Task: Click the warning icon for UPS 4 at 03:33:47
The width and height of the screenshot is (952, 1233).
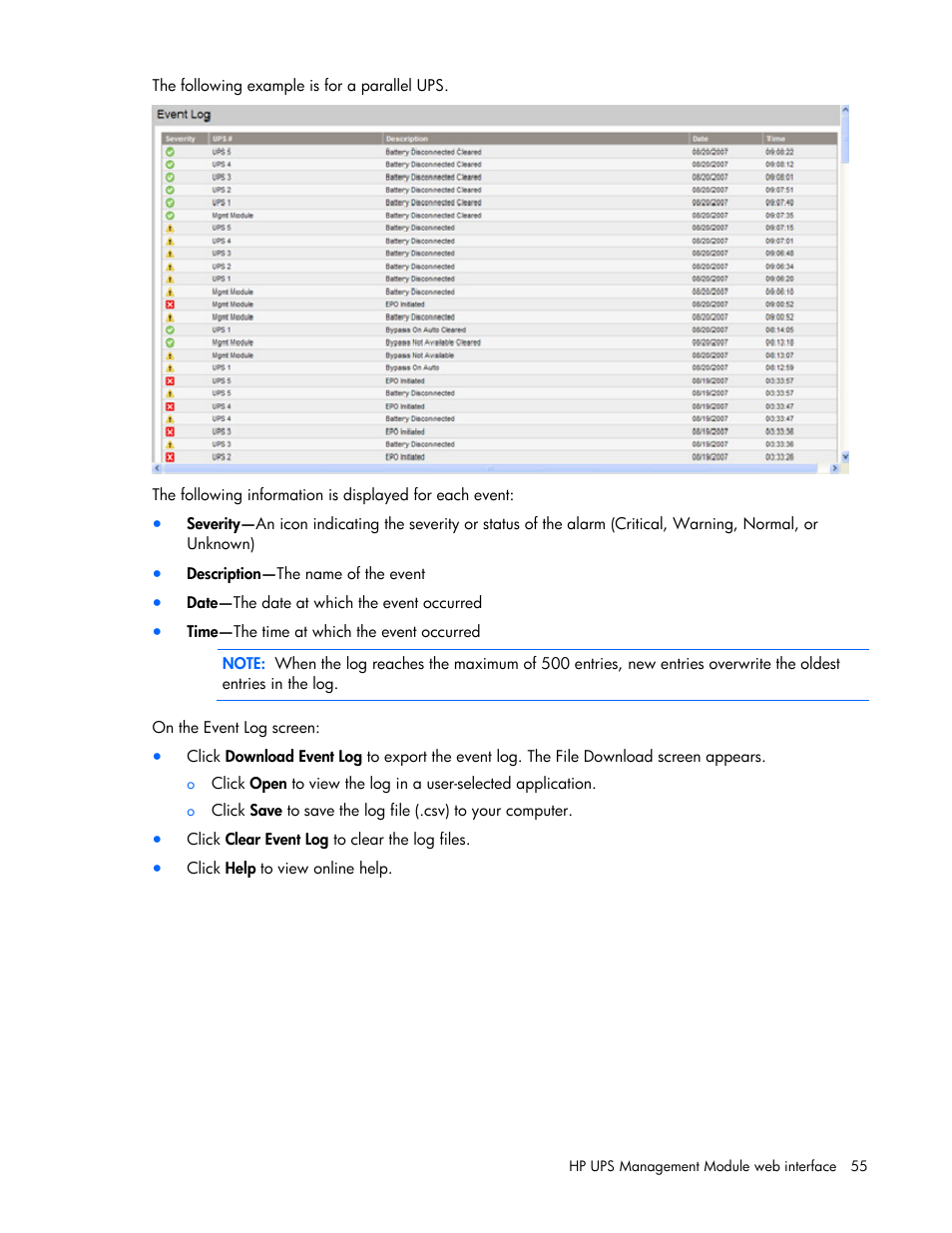Action: click(x=170, y=418)
